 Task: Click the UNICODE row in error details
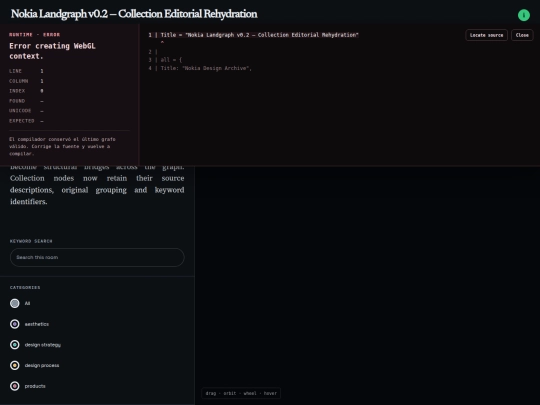26,111
